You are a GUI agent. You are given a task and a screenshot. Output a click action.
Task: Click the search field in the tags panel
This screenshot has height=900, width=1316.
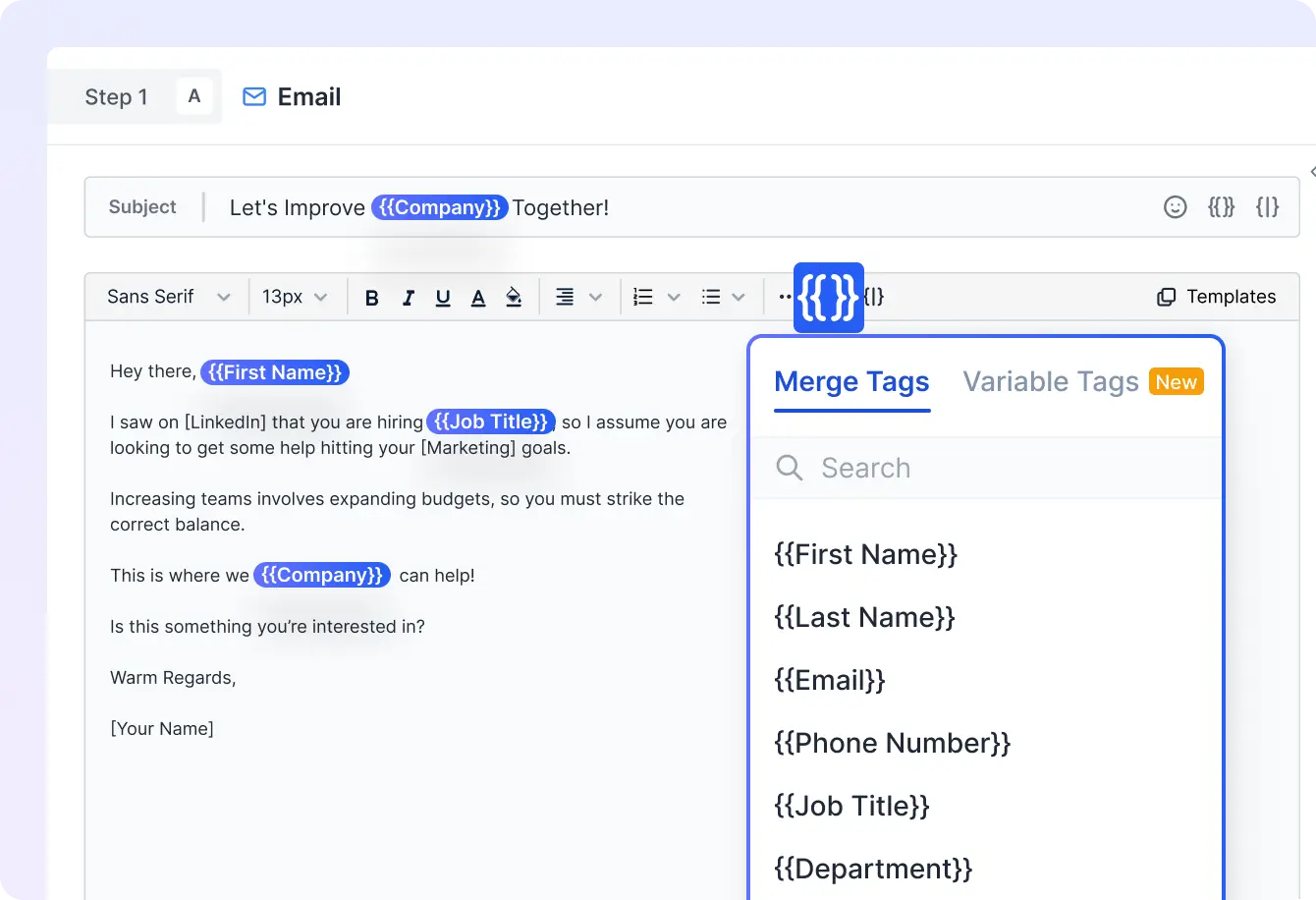[943, 468]
